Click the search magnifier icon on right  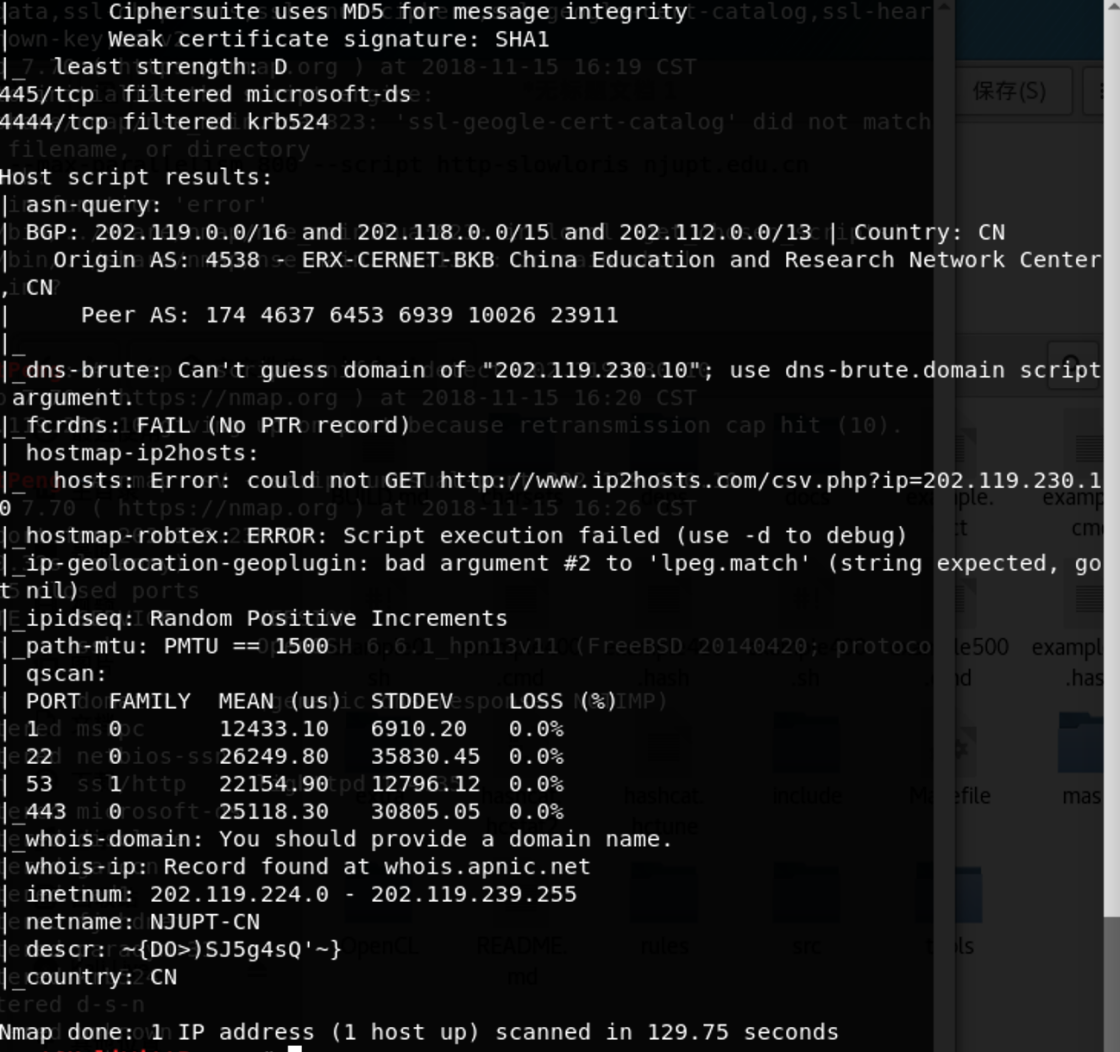point(1072,366)
